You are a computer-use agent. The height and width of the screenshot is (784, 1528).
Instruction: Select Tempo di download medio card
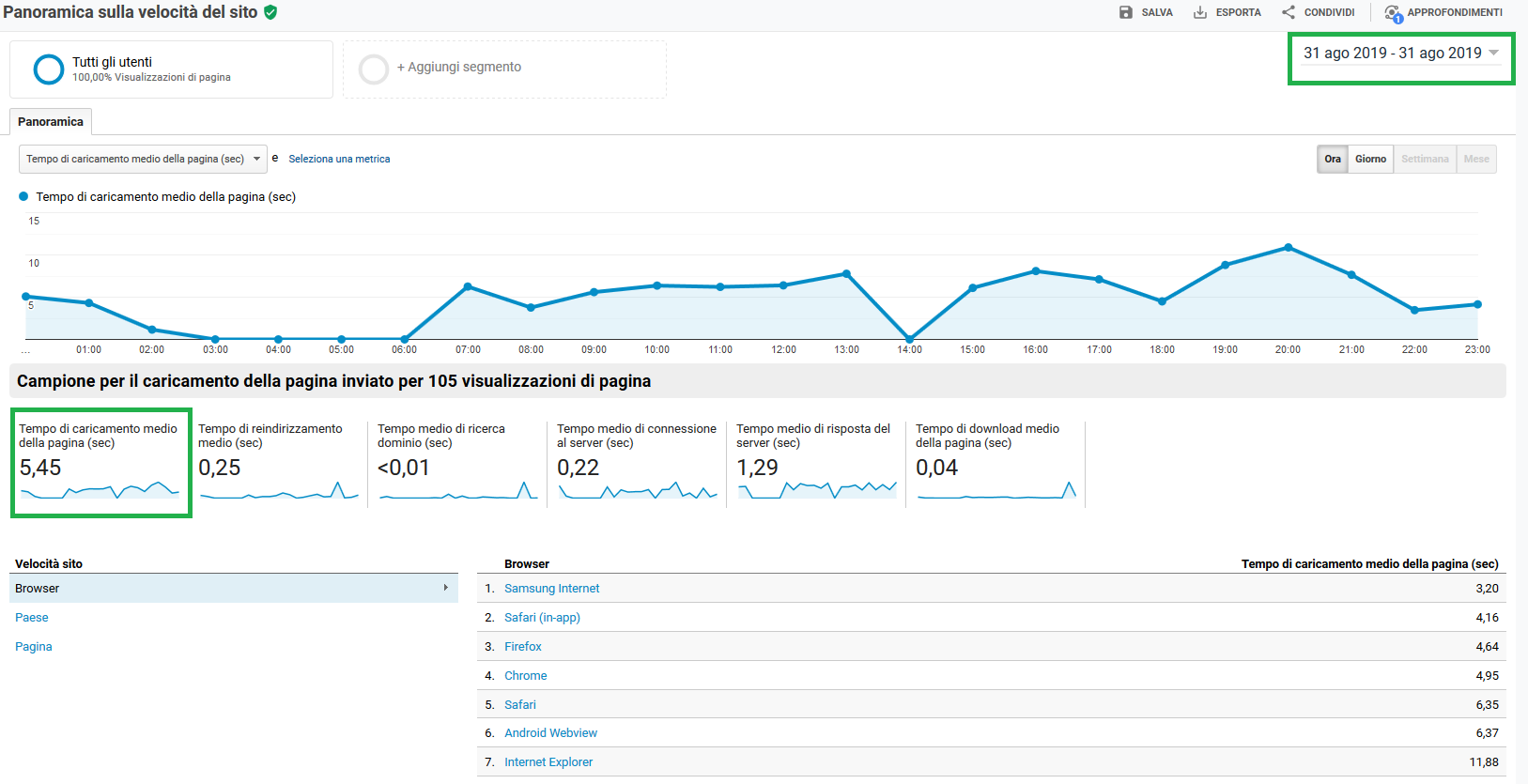pyautogui.click(x=996, y=463)
